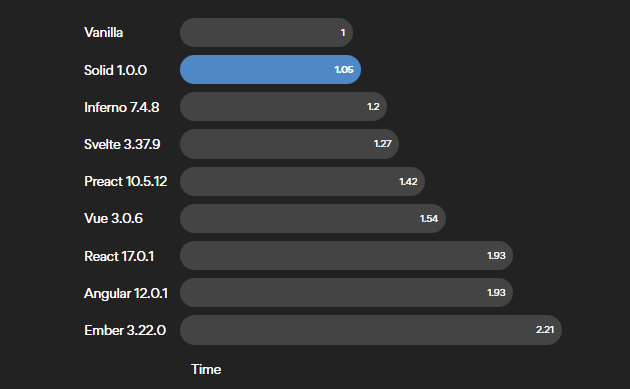Click the Ember 3.22.0 bar

(x=371, y=330)
